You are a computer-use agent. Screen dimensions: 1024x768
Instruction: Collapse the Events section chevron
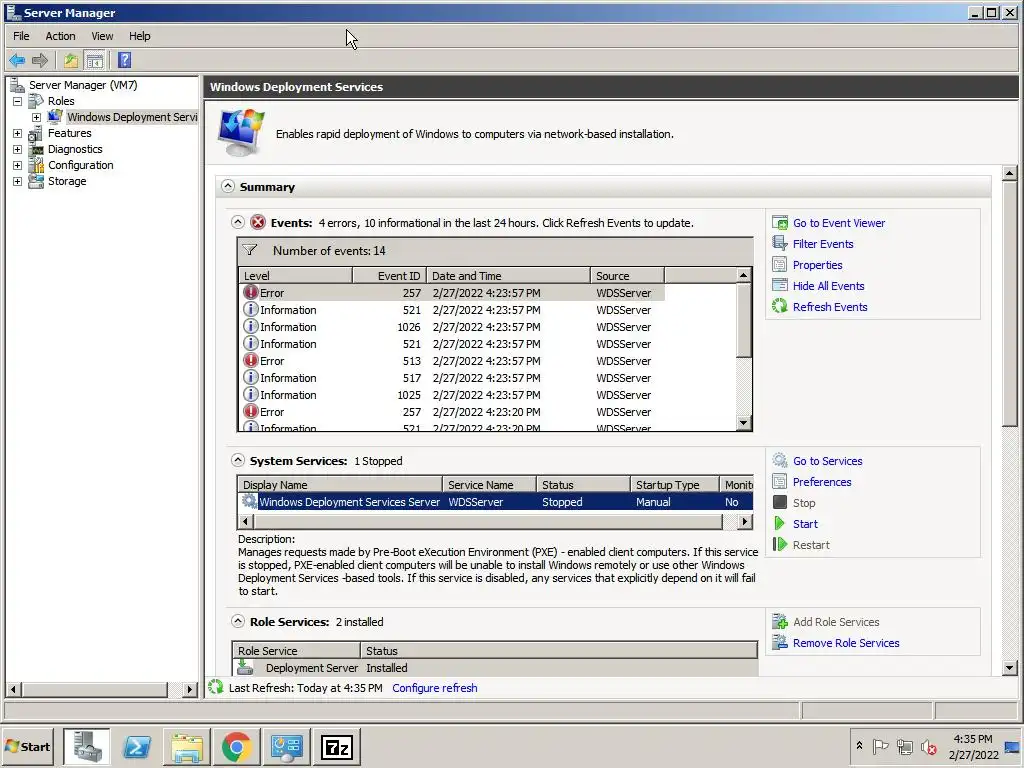[x=238, y=222]
